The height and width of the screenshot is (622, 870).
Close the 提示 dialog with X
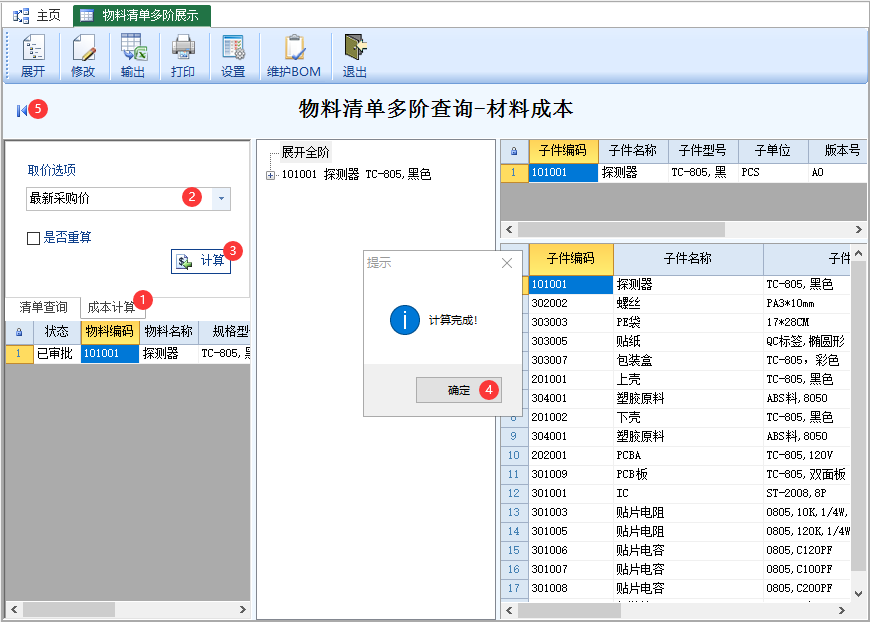[507, 263]
